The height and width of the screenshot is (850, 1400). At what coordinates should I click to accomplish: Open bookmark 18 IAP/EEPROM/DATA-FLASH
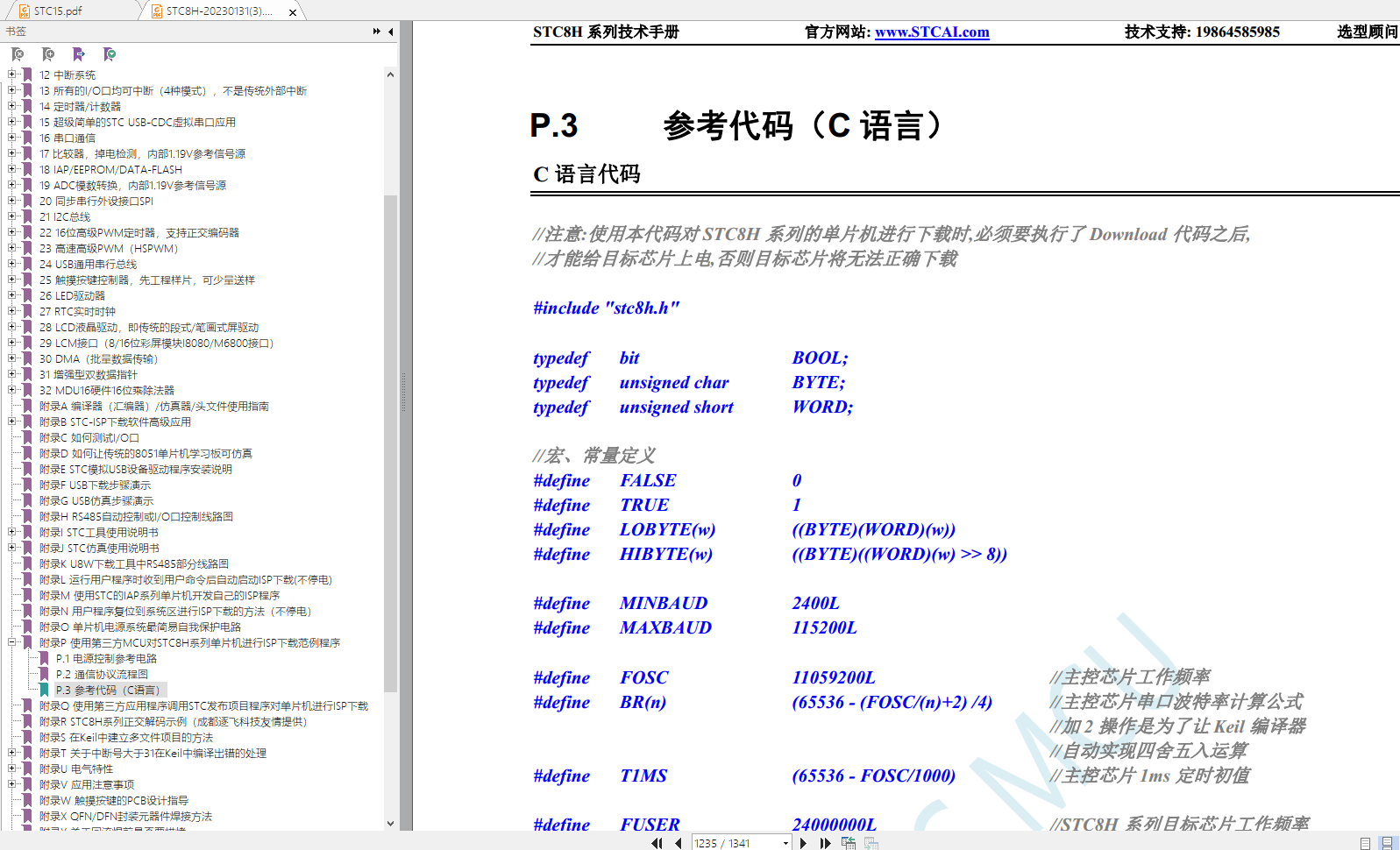click(110, 169)
